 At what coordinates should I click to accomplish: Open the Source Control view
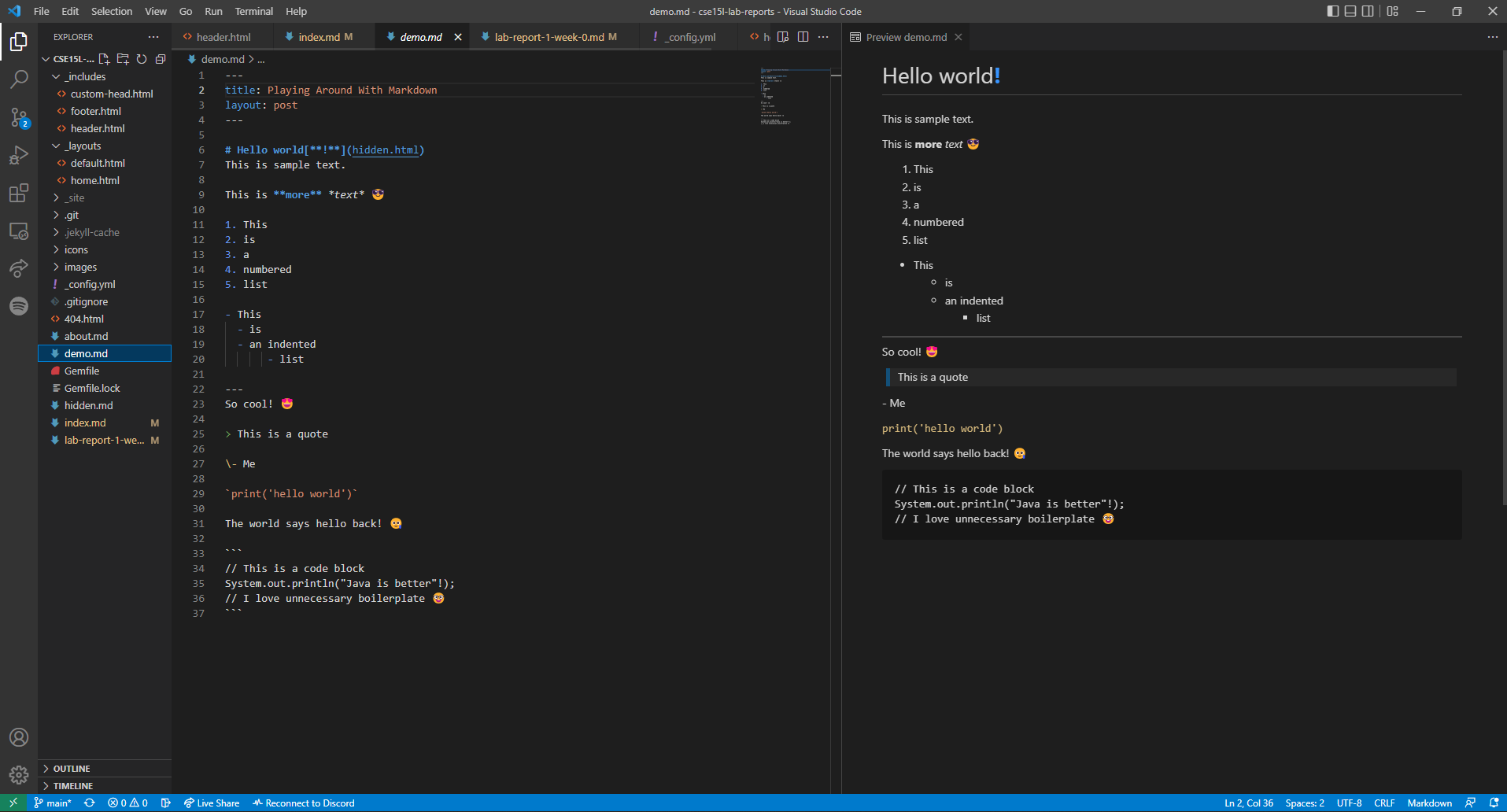pyautogui.click(x=19, y=117)
